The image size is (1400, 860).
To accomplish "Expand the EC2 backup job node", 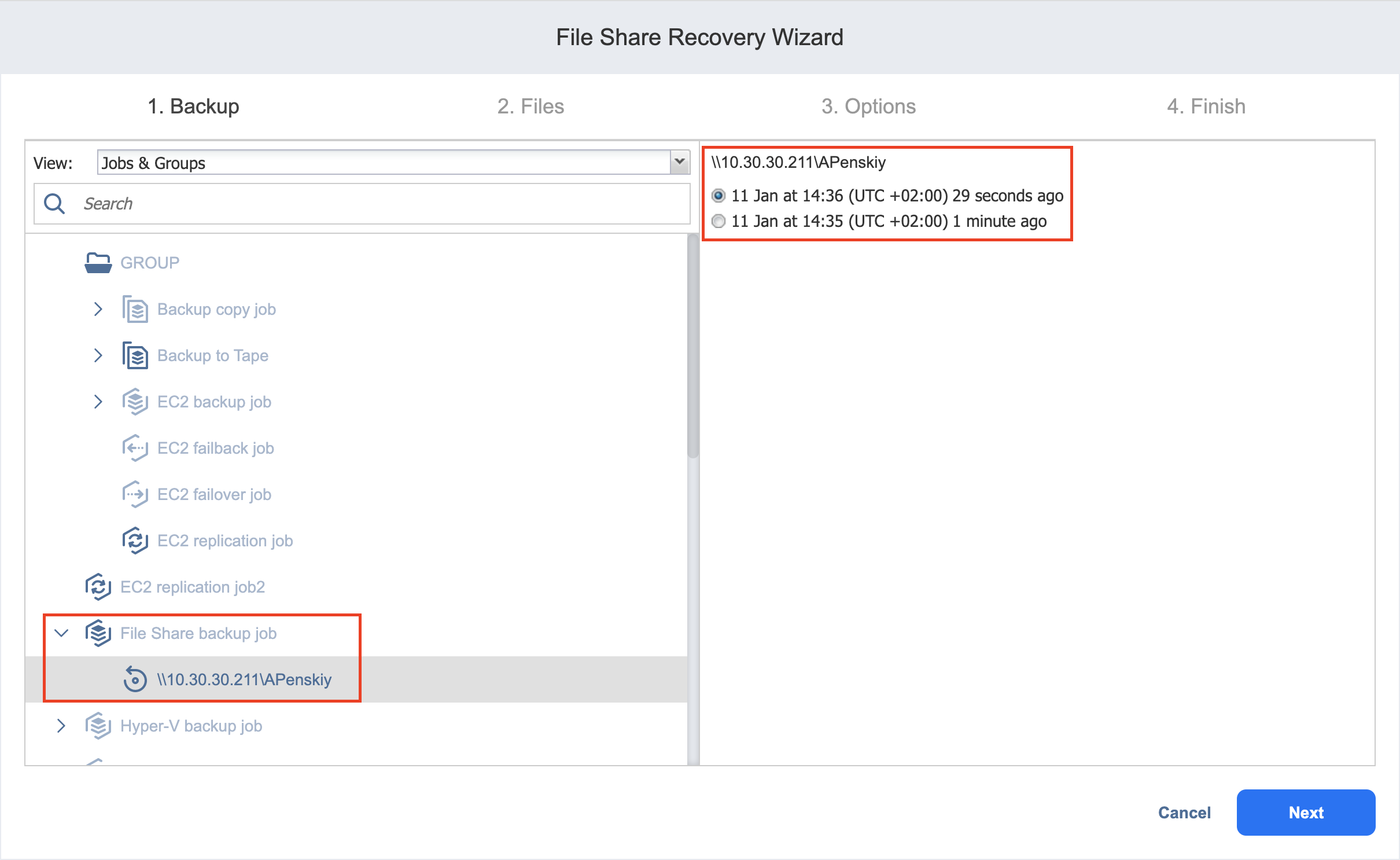I will click(x=98, y=402).
